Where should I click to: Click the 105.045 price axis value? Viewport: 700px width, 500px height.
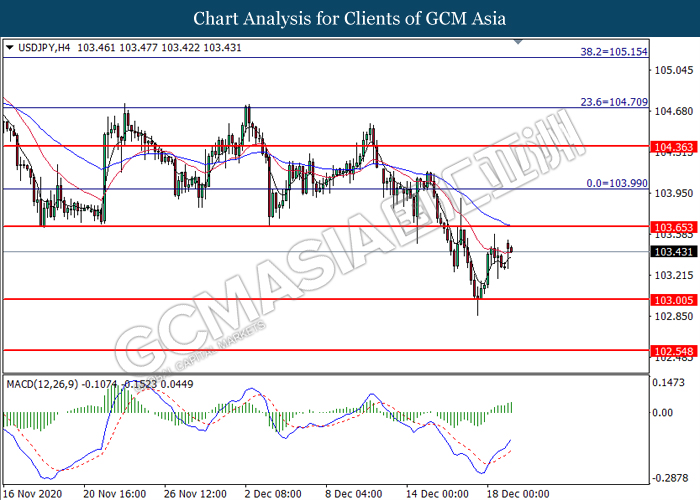(674, 70)
